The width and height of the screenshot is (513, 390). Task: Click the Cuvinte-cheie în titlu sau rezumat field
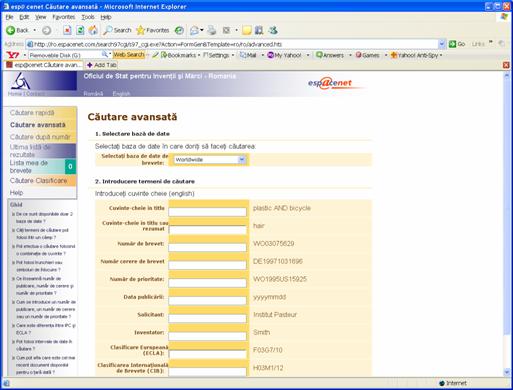point(207,230)
